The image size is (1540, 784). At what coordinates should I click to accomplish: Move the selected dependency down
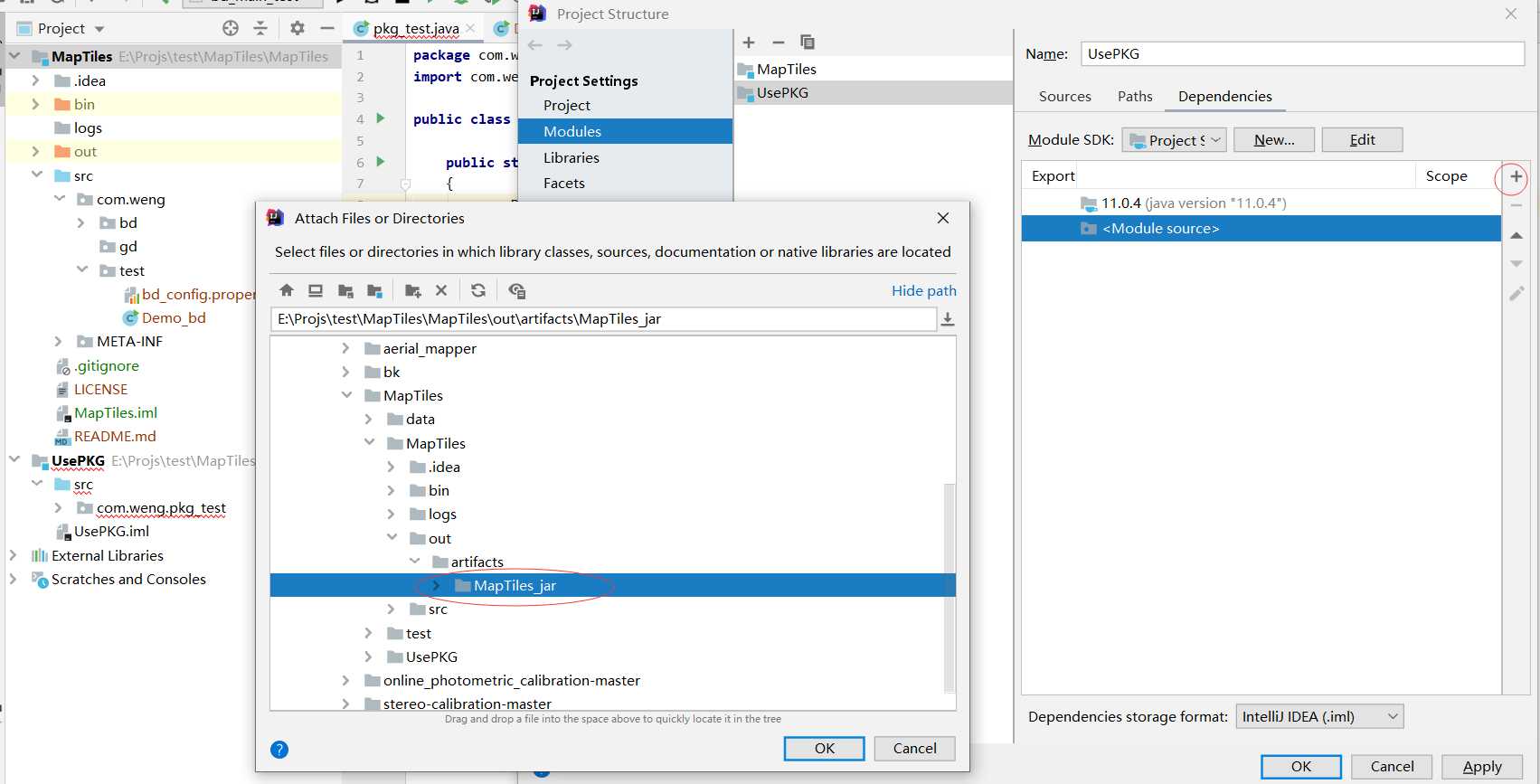pos(1516,264)
